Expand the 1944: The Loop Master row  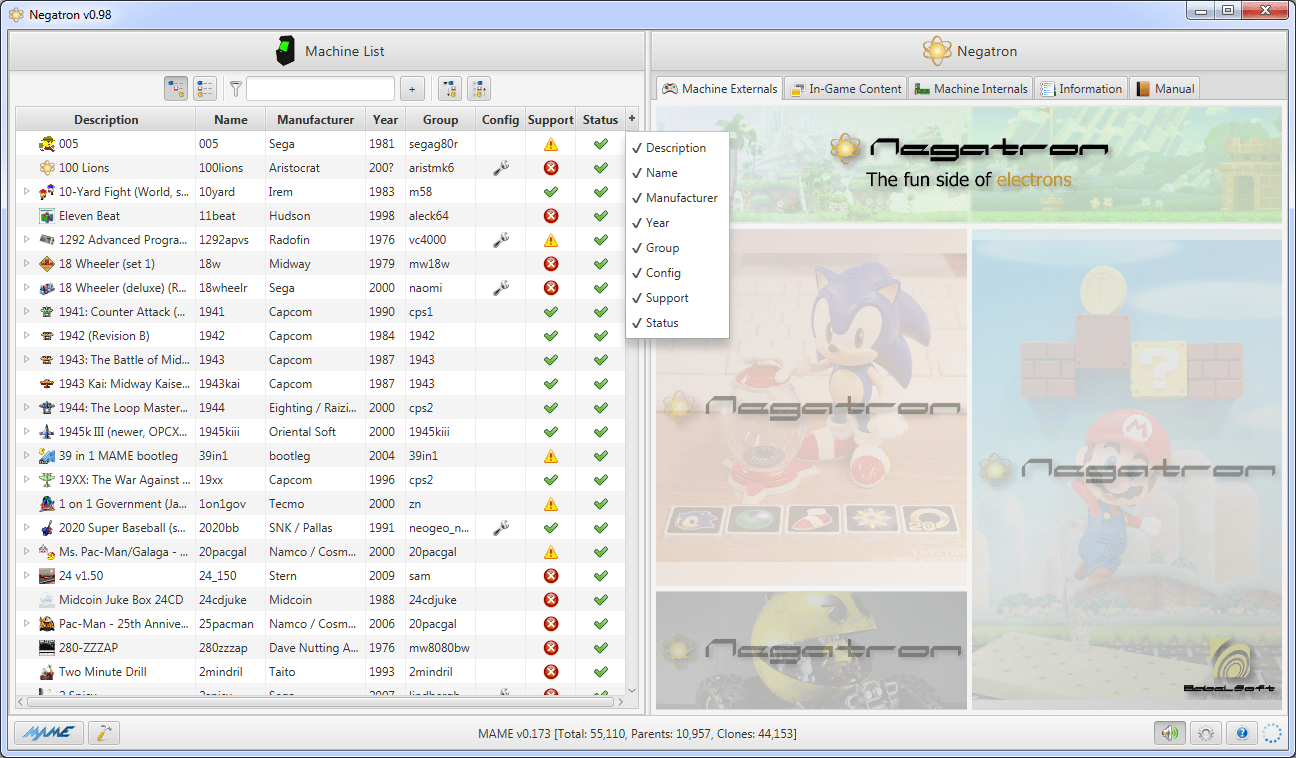(27, 408)
